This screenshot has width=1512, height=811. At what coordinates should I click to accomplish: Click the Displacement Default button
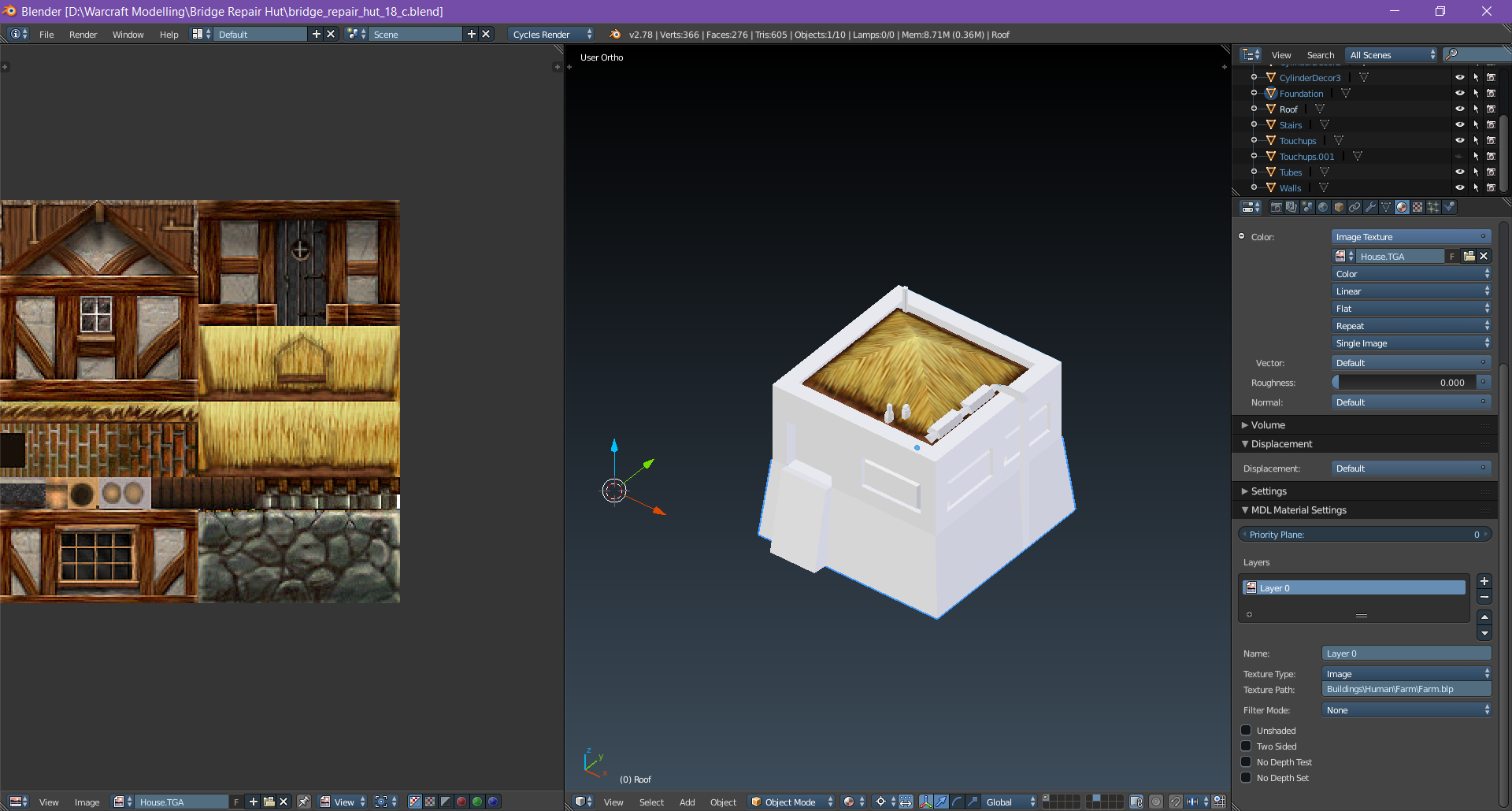coord(1411,468)
